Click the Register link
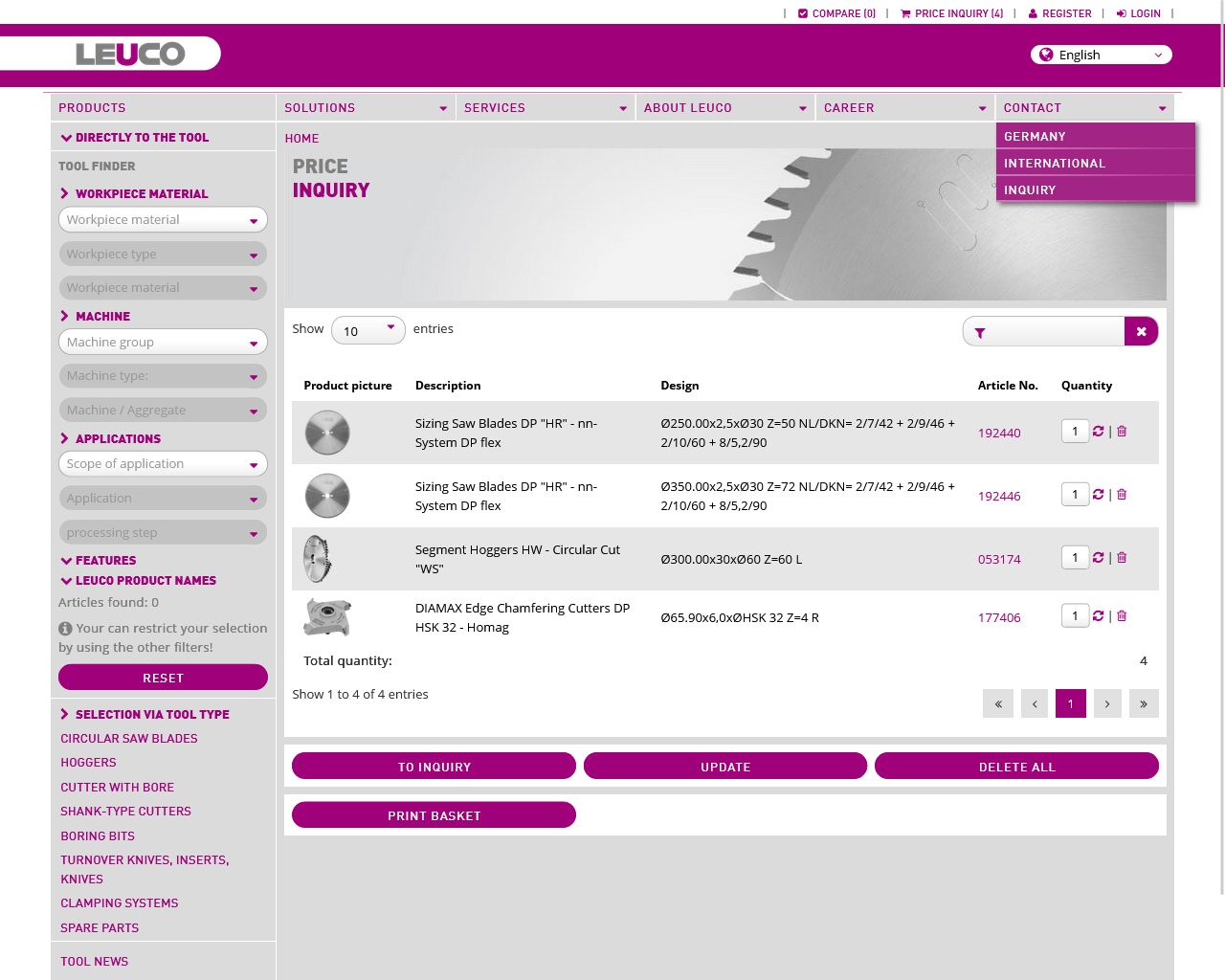This screenshot has width=1225, height=980. tap(1059, 13)
